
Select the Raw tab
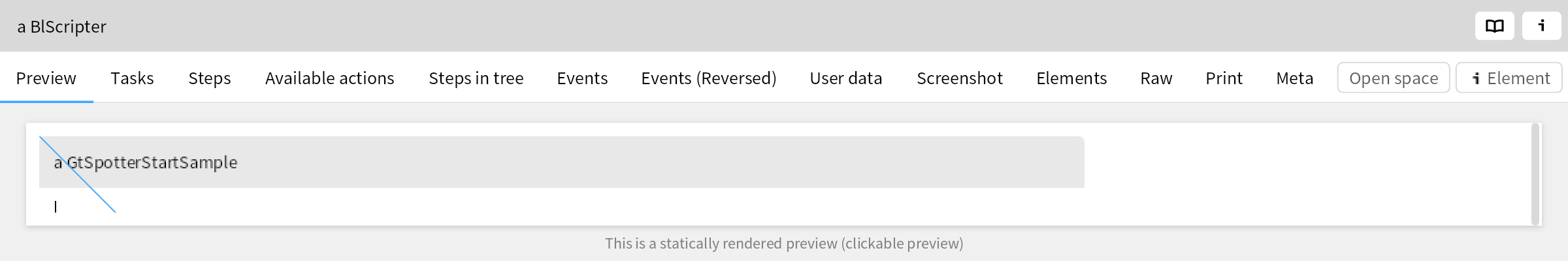click(1156, 78)
